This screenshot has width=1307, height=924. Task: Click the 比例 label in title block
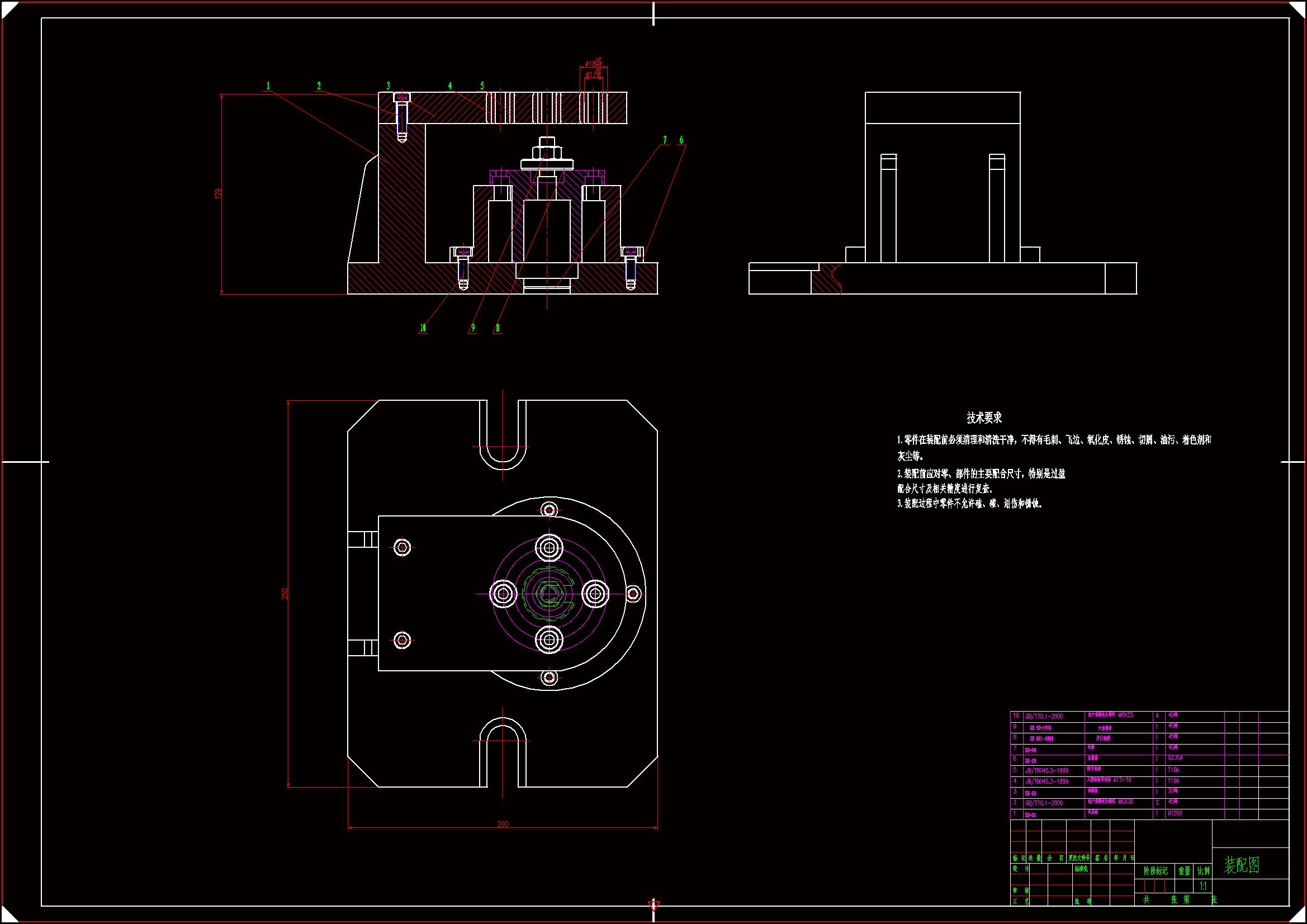pyautogui.click(x=1204, y=871)
